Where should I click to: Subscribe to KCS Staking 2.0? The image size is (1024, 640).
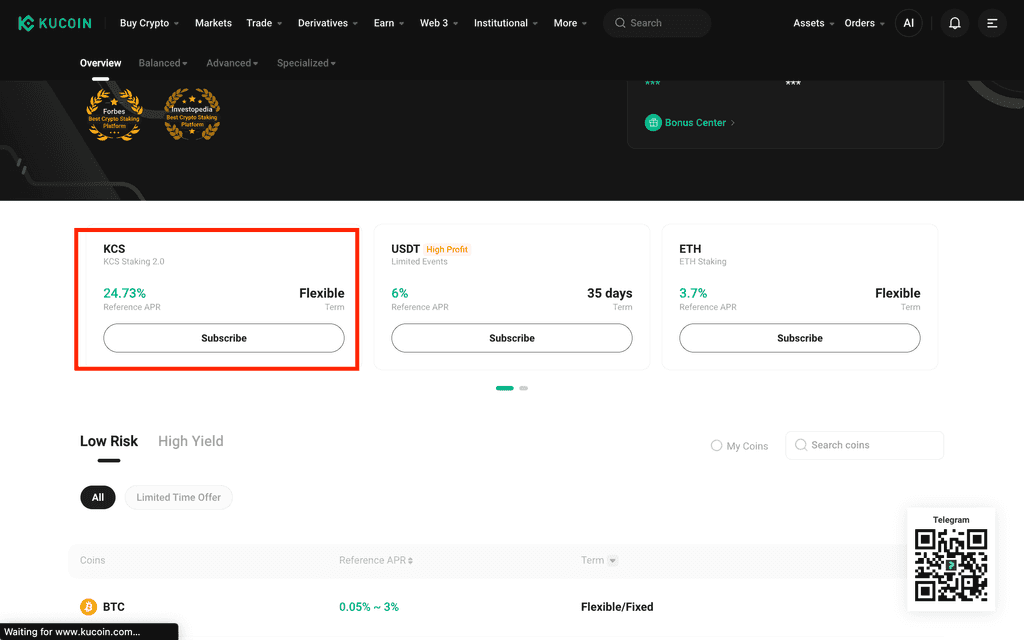tap(223, 338)
